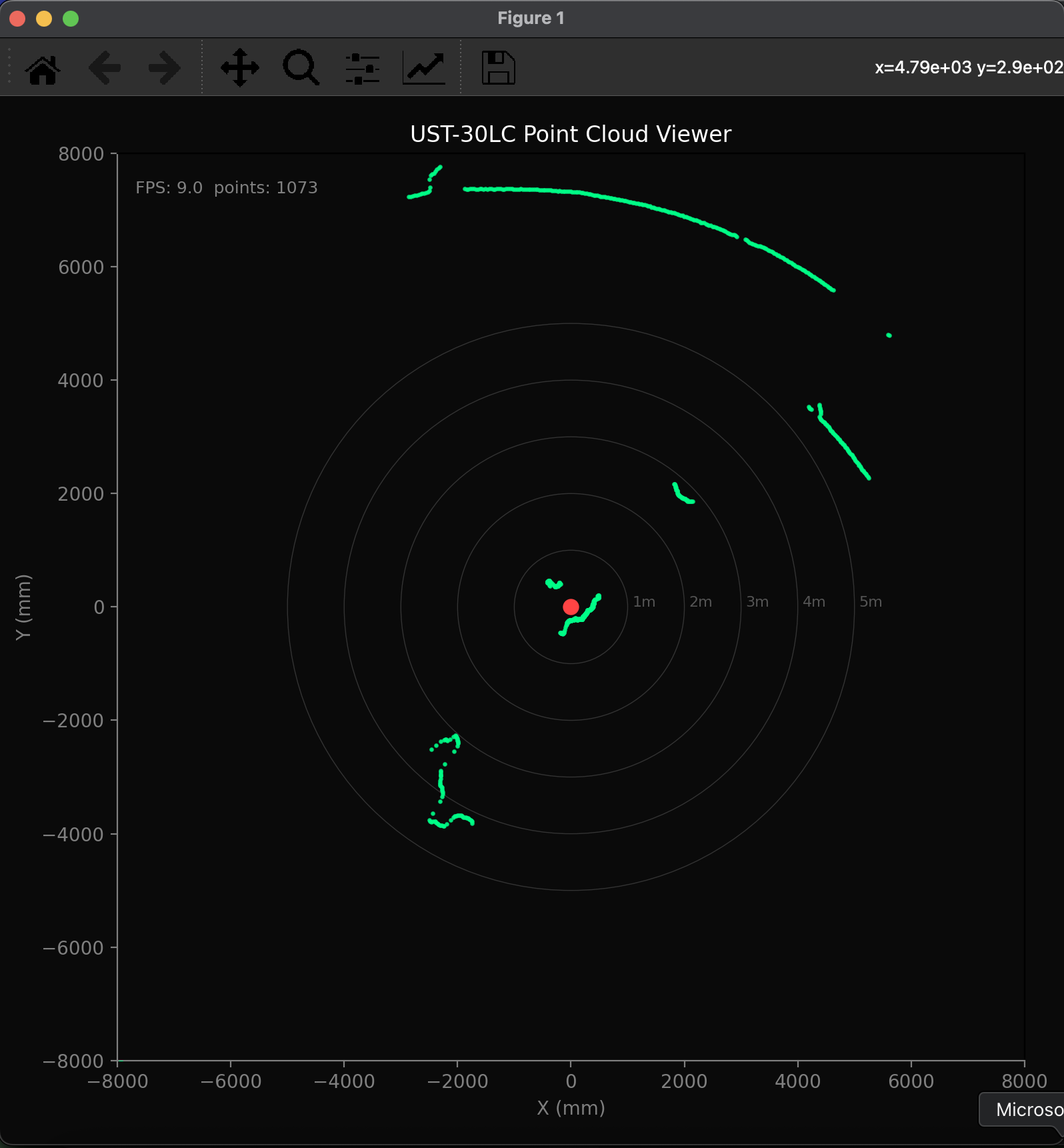Click the 5m range ring label
Viewport: 1064px width, 1148px height.
(871, 601)
